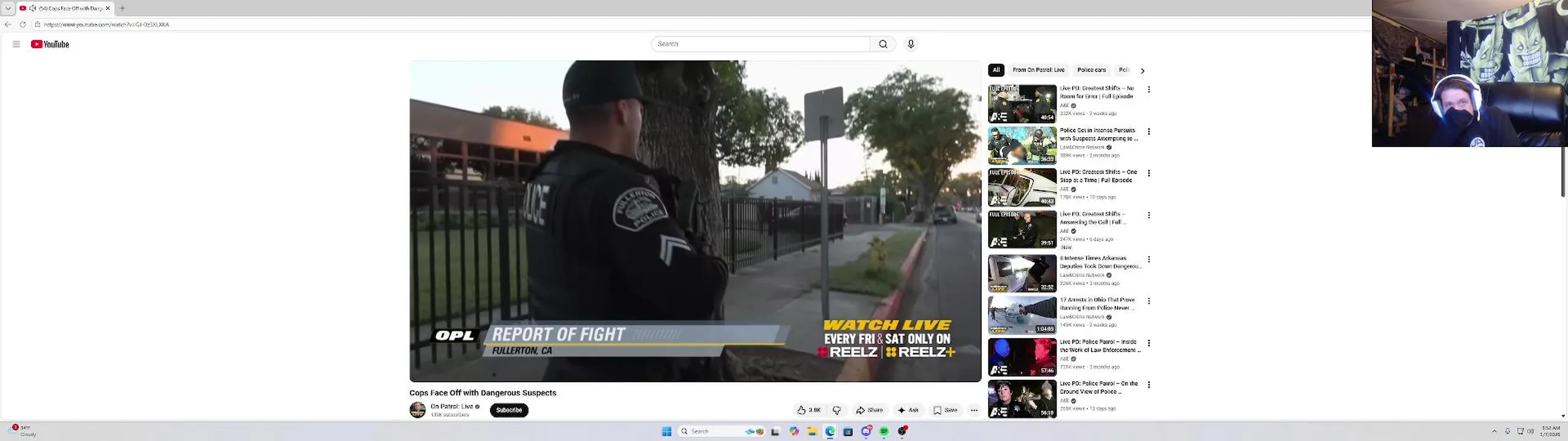Open the tab search dropdown
The width and height of the screenshot is (1568, 441).
(x=8, y=8)
